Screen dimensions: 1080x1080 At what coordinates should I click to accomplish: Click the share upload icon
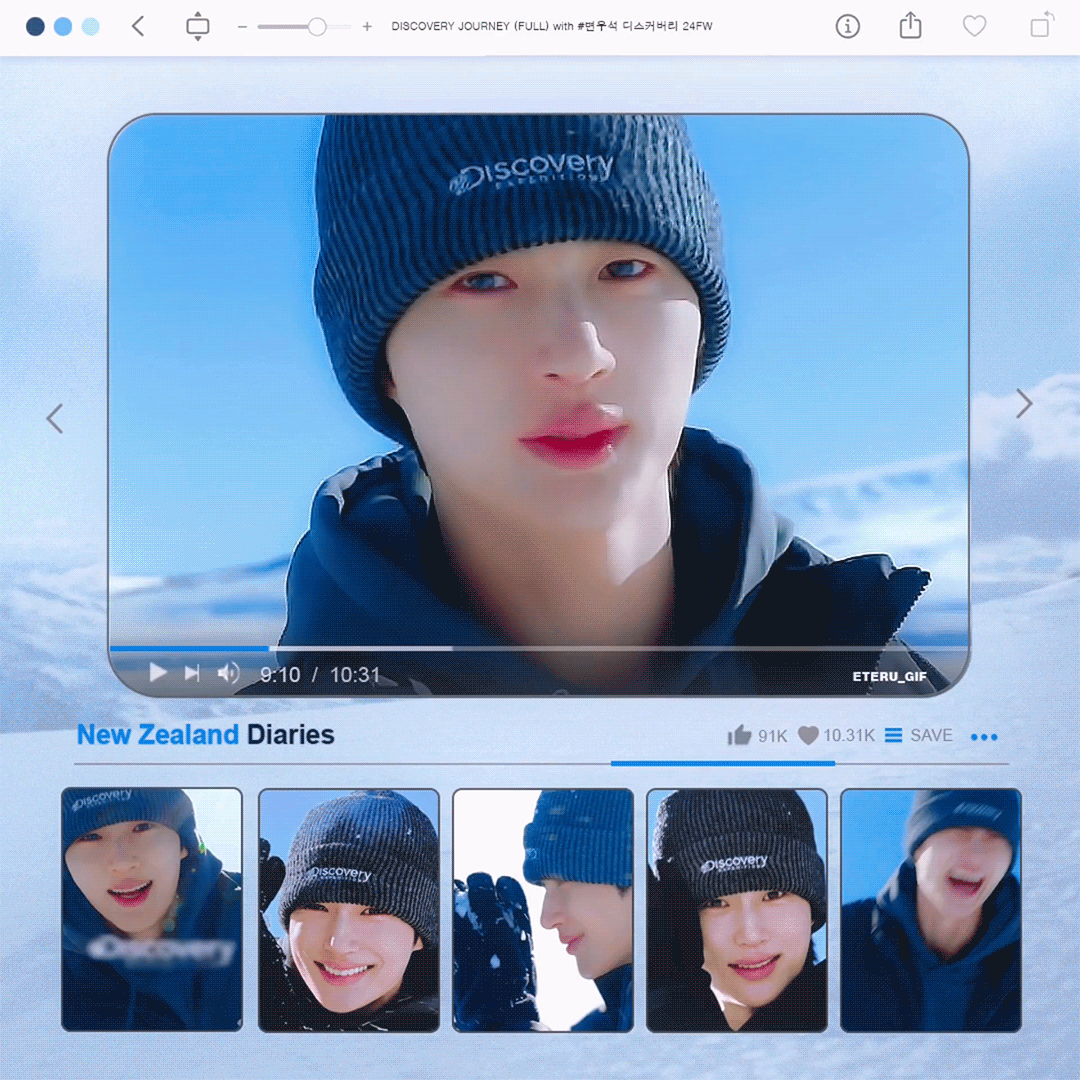point(911,25)
